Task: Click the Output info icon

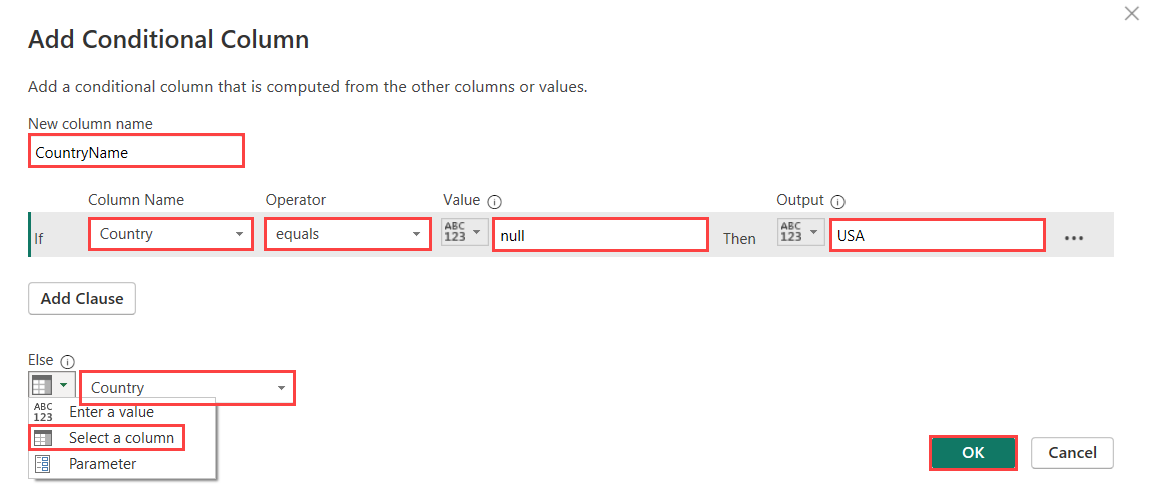Action: [x=838, y=201]
